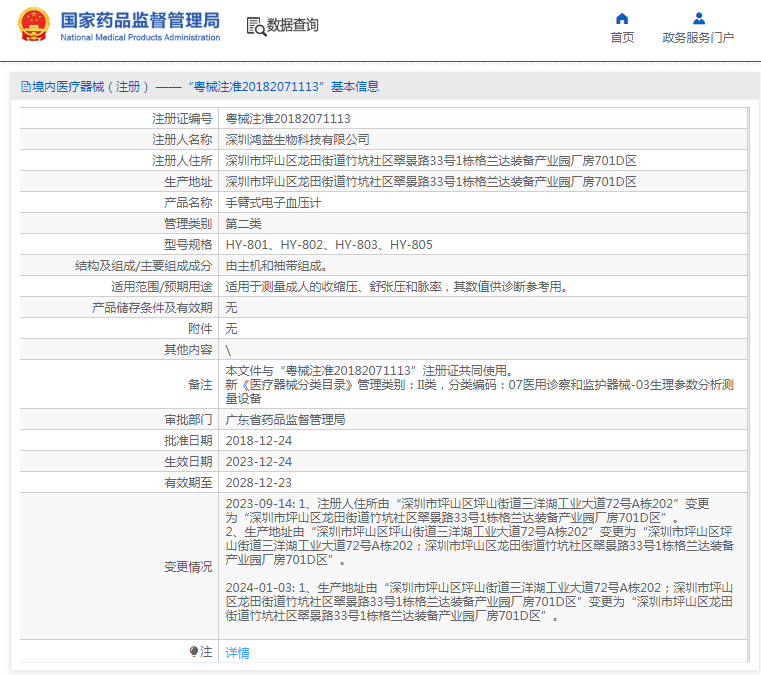761x675 pixels.
Task: Click the 审批部门 label
Action: pos(188,420)
